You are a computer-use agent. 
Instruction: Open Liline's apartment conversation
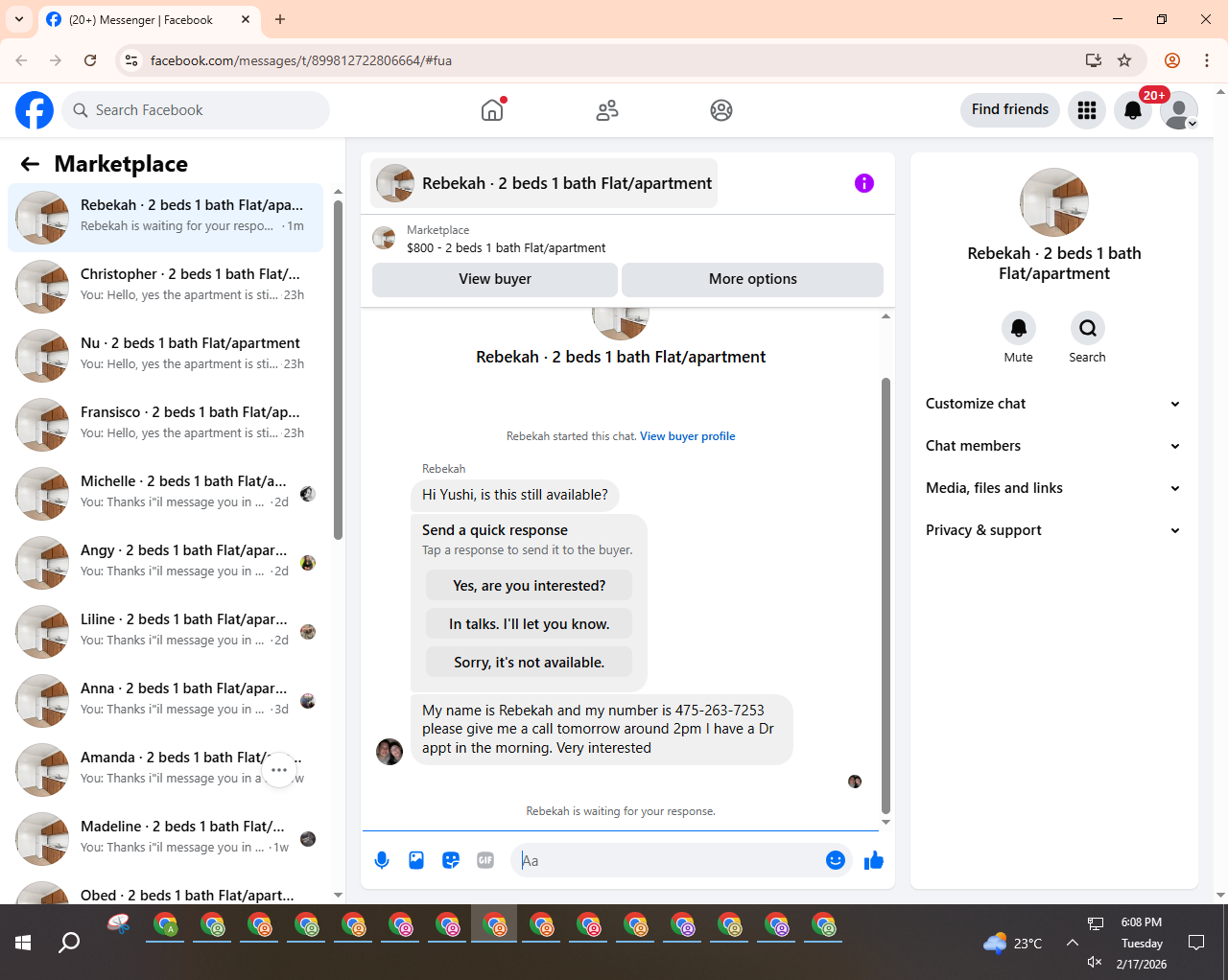165,632
